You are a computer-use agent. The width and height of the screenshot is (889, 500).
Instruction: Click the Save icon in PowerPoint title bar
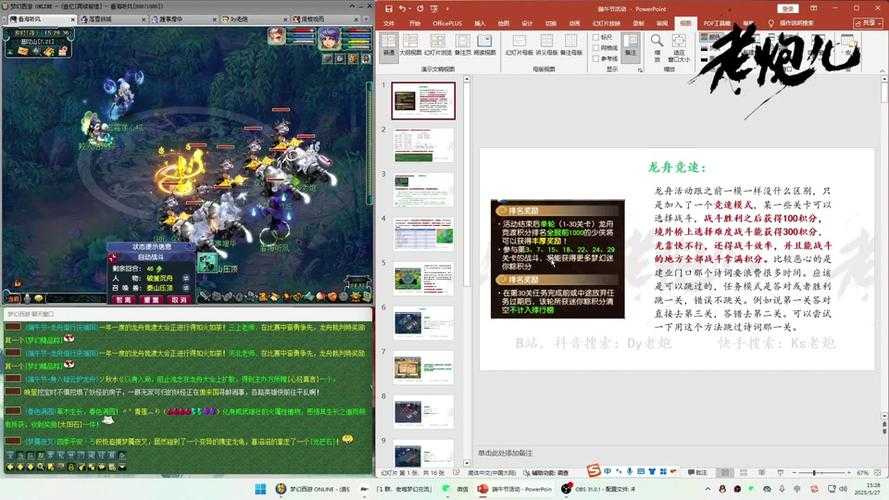388,9
